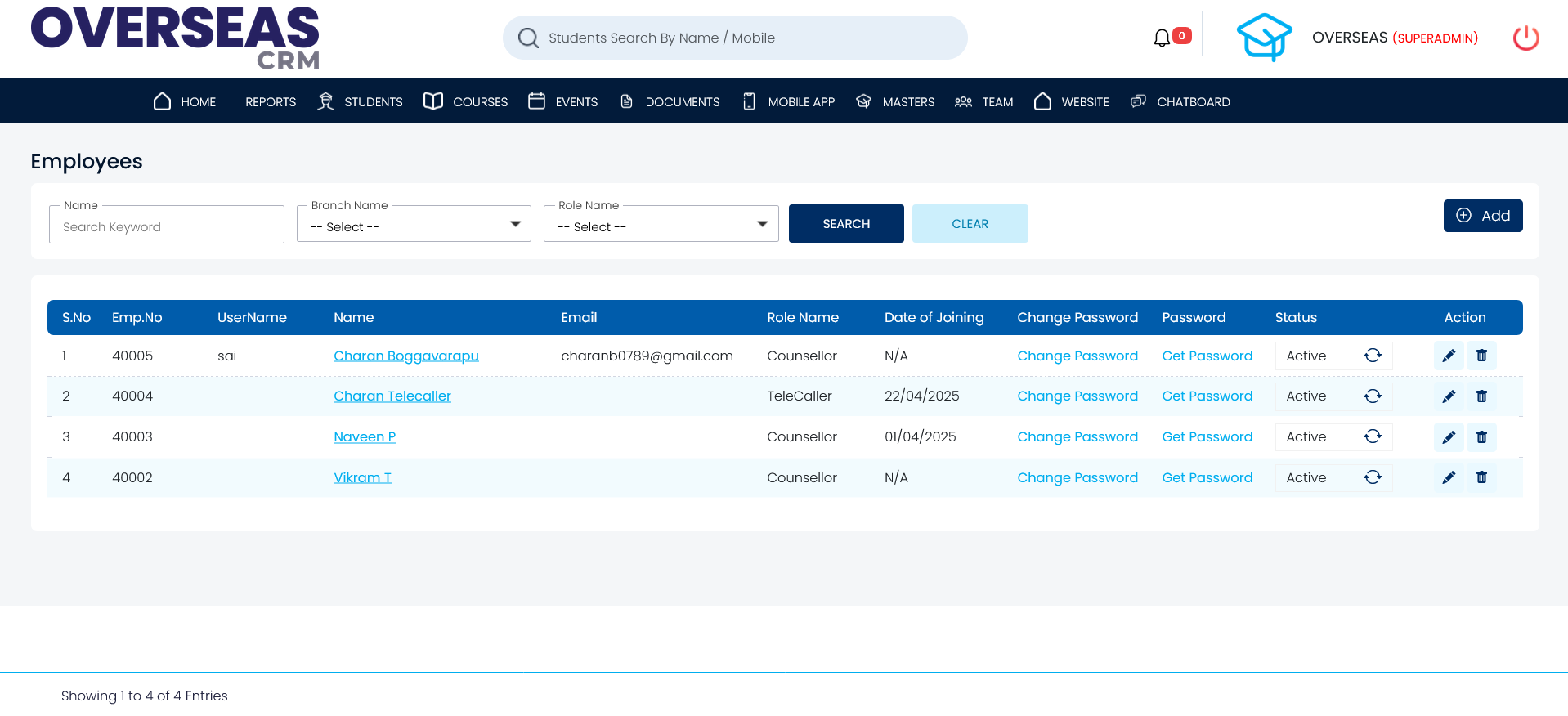Open the REPORTS menu item
1568x716 pixels.
click(271, 102)
